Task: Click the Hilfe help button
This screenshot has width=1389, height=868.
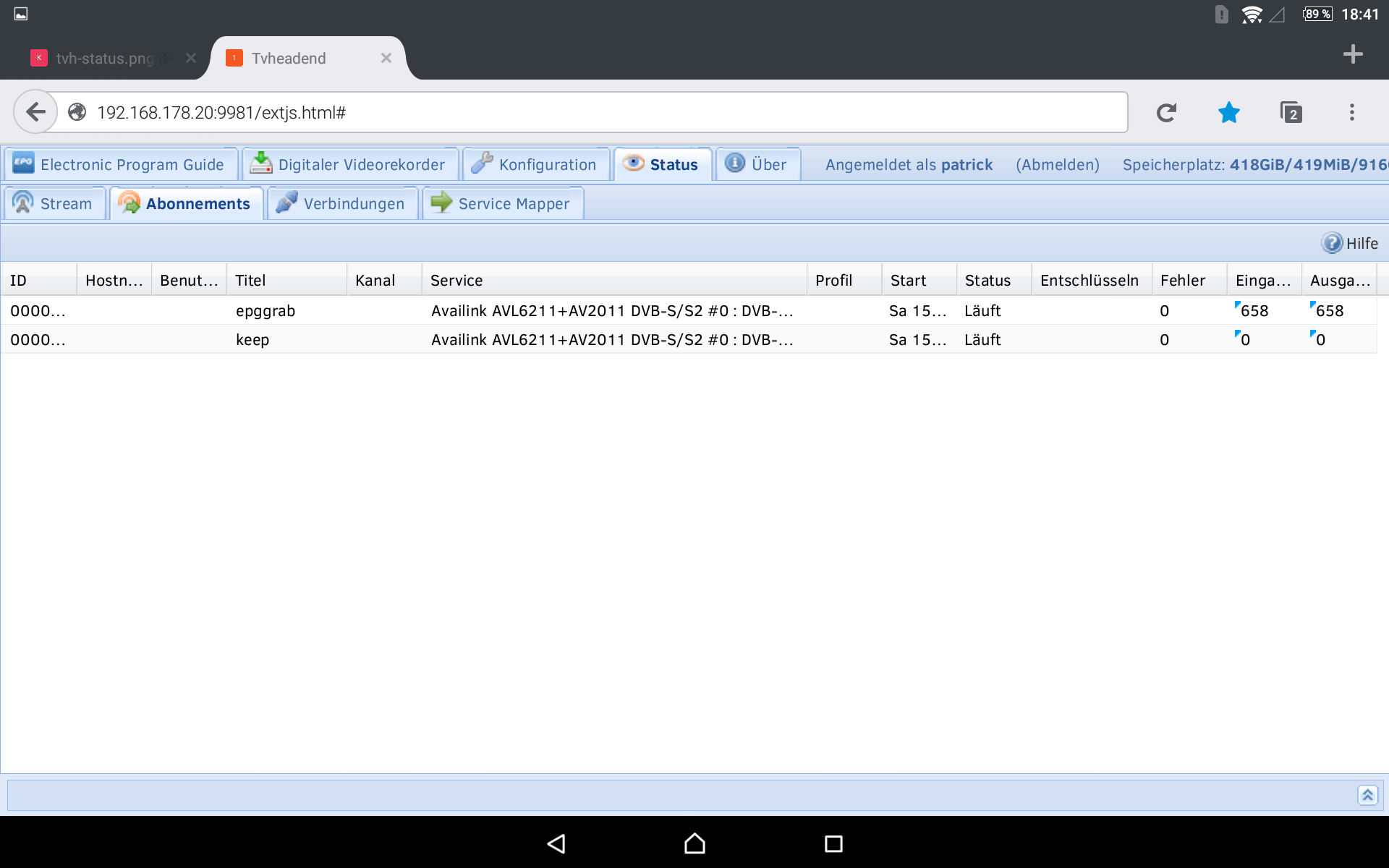Action: tap(1350, 243)
